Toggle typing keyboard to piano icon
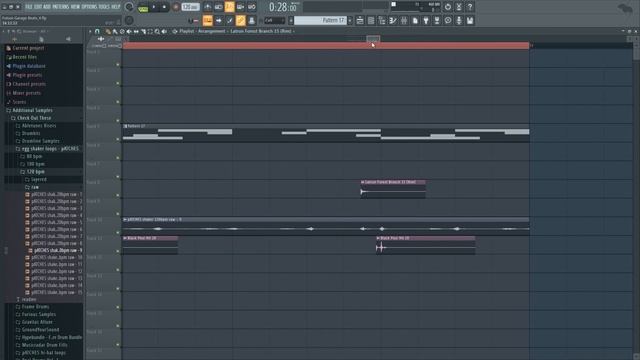The width and height of the screenshot is (640, 360). pos(208,20)
